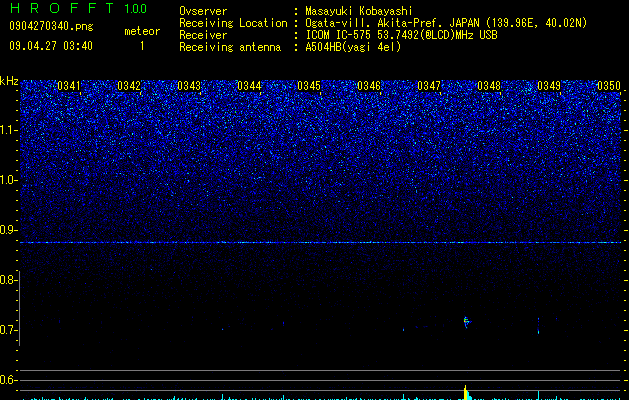Click the 0342 time marker

[x=129, y=86]
